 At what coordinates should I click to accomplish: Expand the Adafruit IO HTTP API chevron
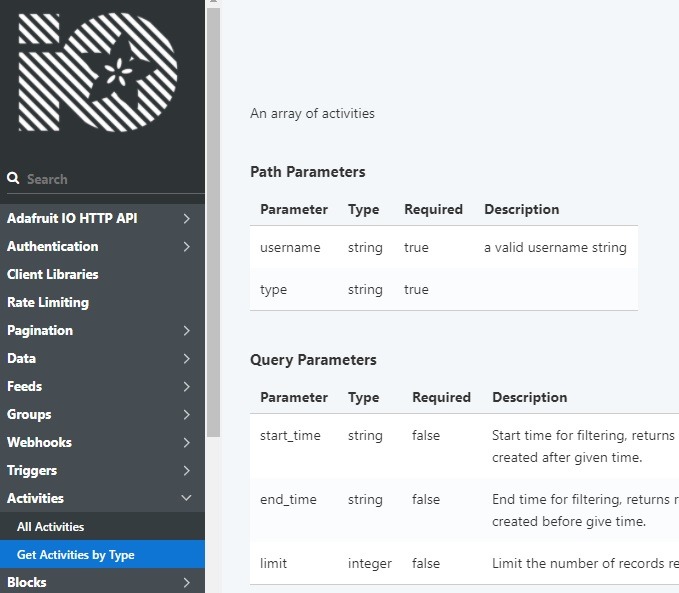point(187,218)
